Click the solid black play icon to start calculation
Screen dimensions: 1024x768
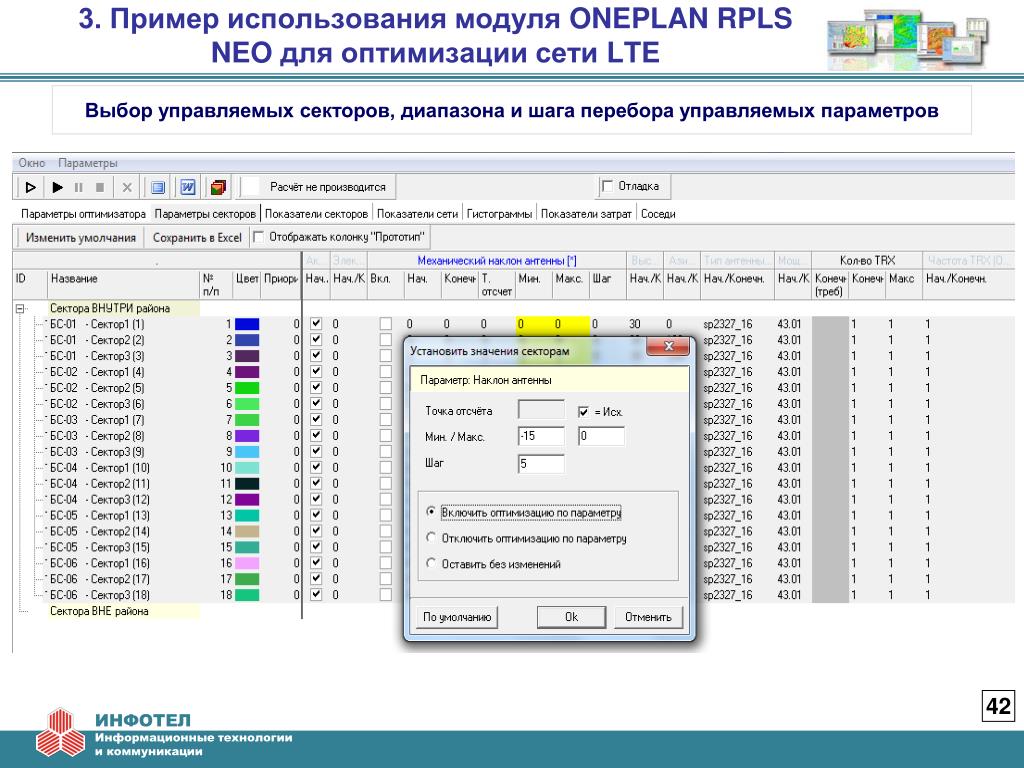(57, 187)
